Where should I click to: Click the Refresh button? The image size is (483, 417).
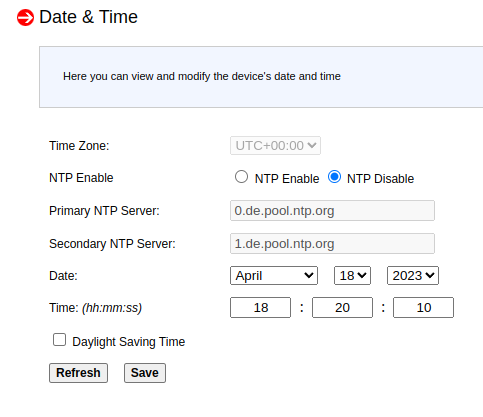[78, 373]
